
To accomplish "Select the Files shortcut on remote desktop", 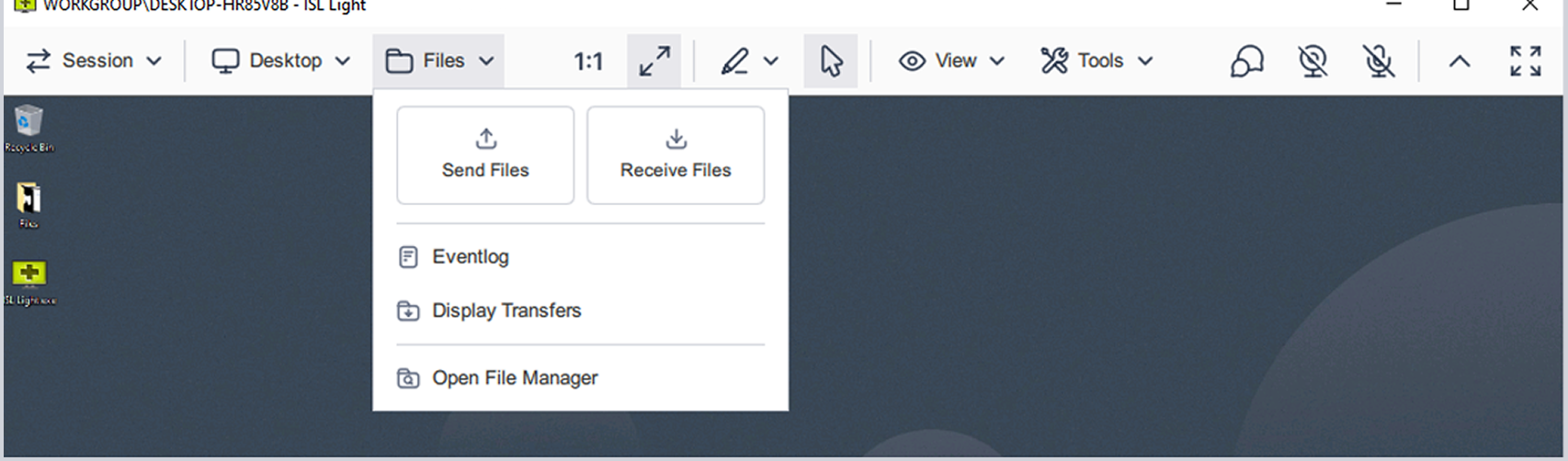I will (29, 205).
